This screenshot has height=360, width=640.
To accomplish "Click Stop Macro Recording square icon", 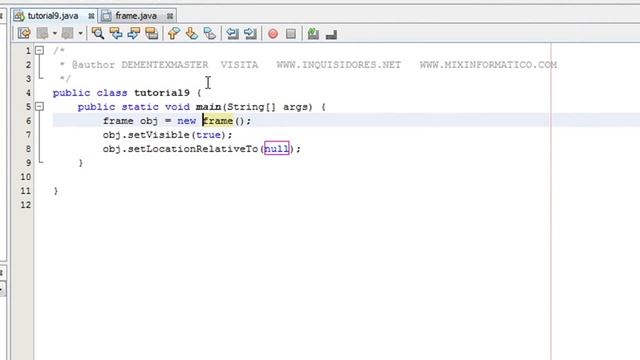I will point(291,33).
